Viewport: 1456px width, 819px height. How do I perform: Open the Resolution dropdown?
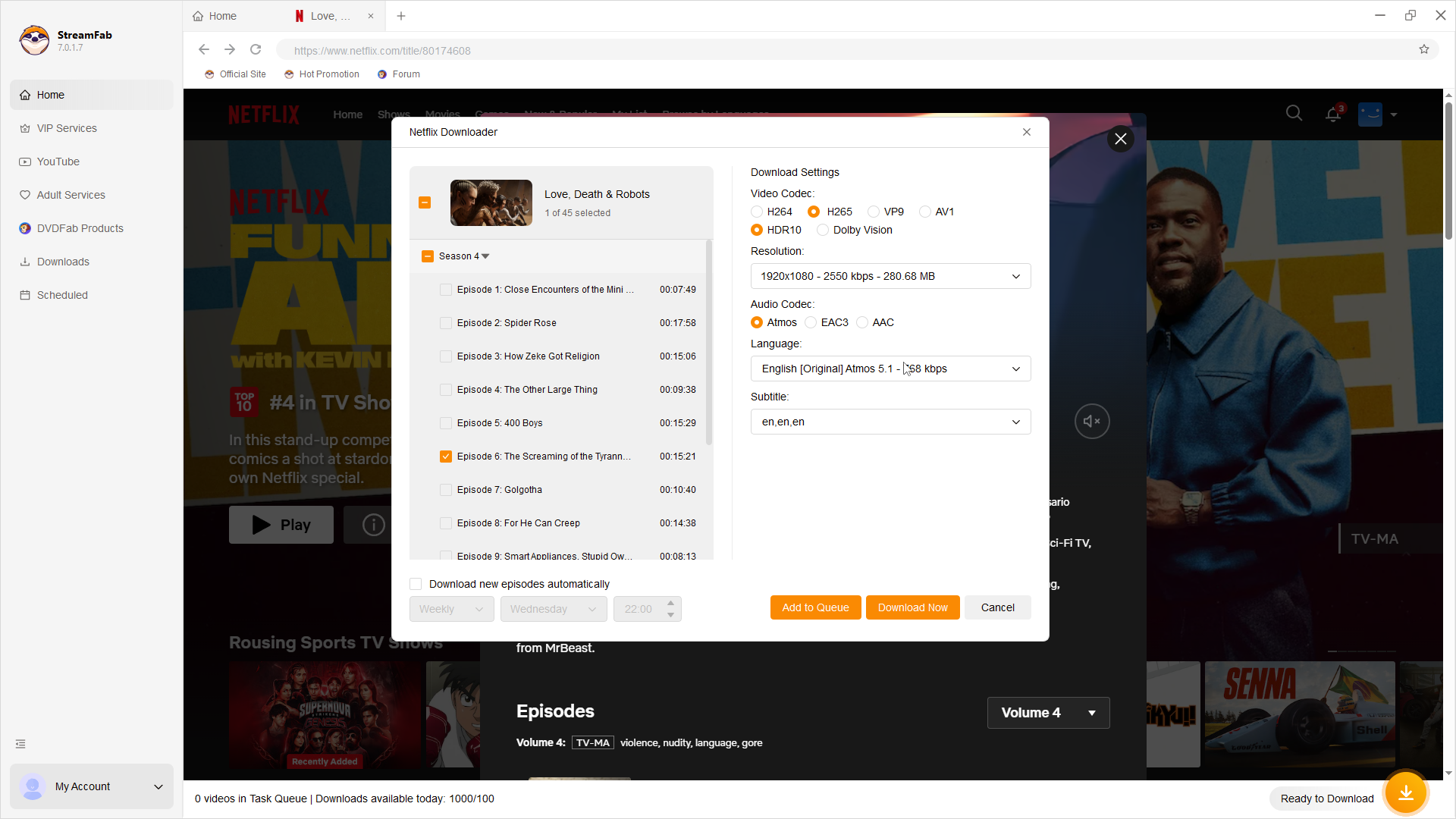[x=890, y=276]
